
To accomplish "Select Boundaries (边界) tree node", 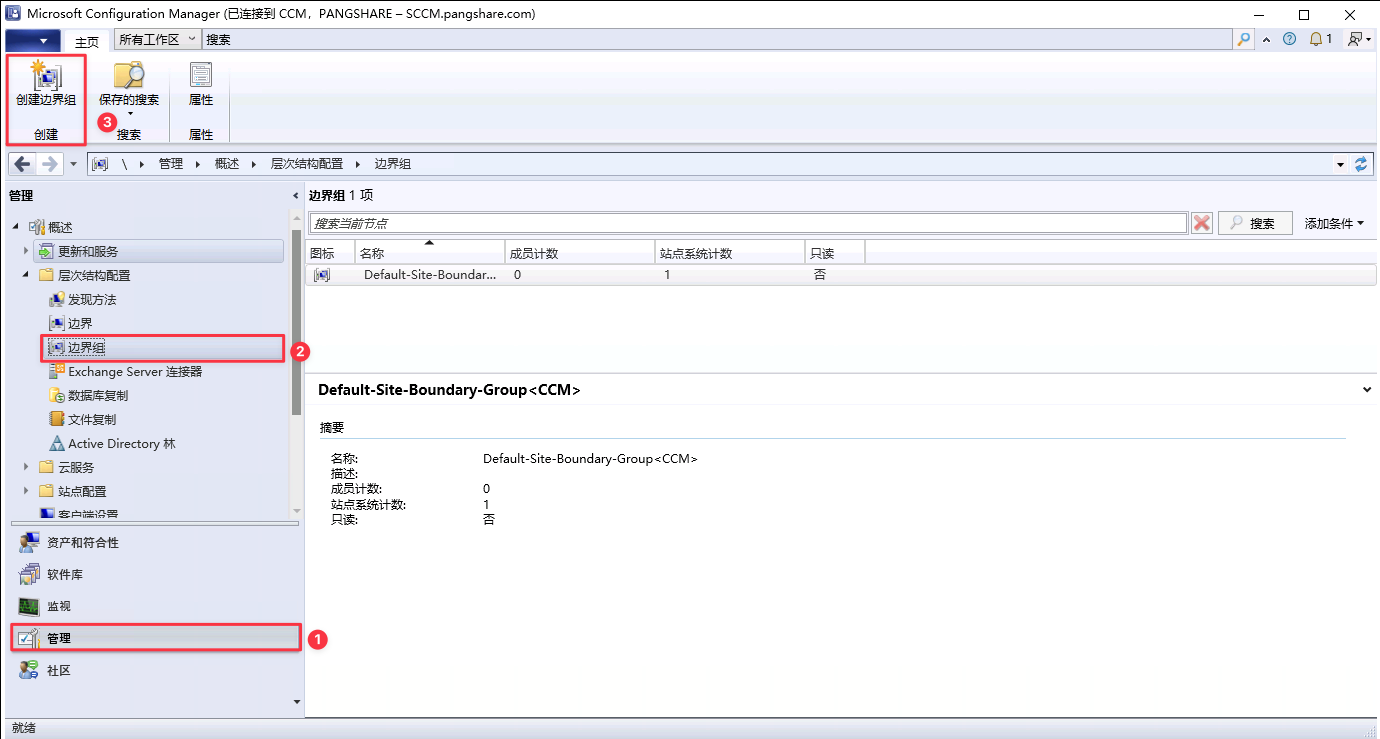I will click(80, 323).
